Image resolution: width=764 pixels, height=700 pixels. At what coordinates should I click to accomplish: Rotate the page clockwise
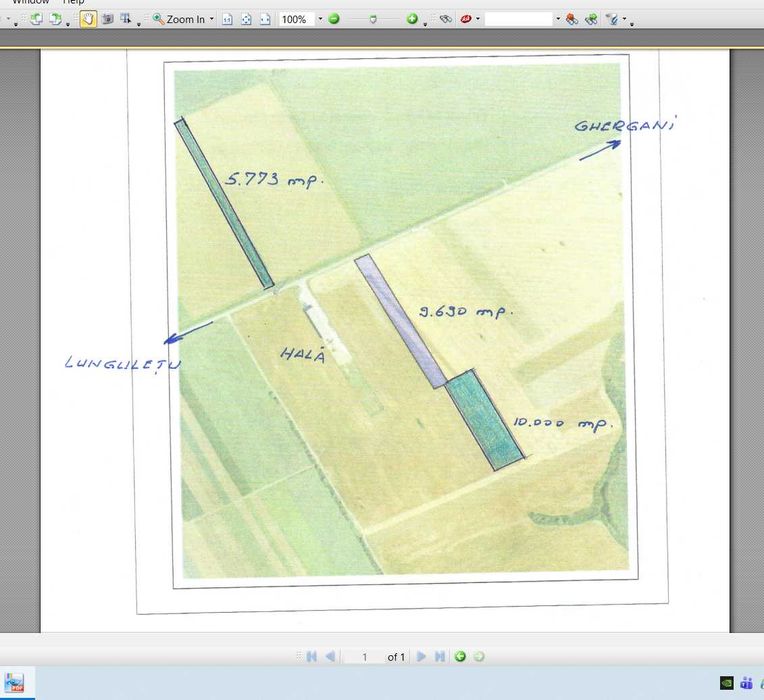tap(56, 19)
